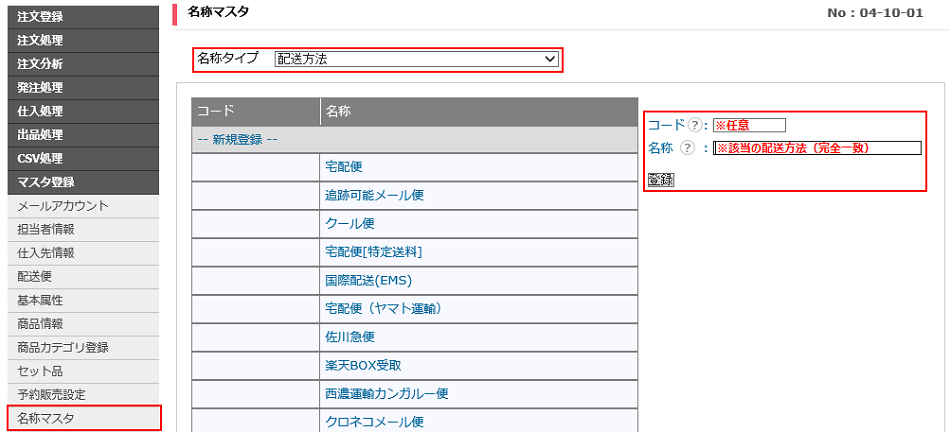Select the -- 新規登録 -- row

pos(414,139)
